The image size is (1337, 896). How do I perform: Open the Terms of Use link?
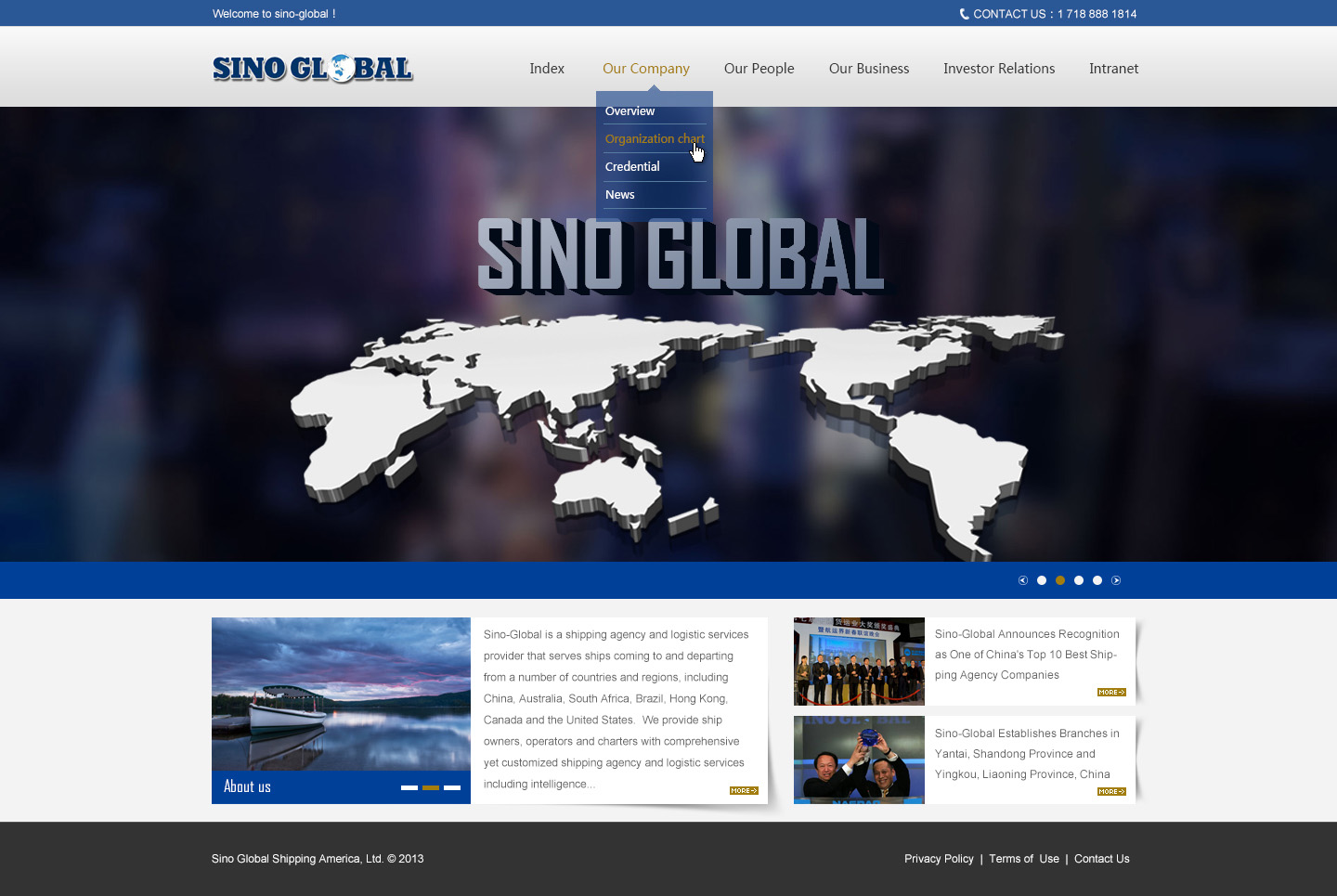pos(1024,859)
